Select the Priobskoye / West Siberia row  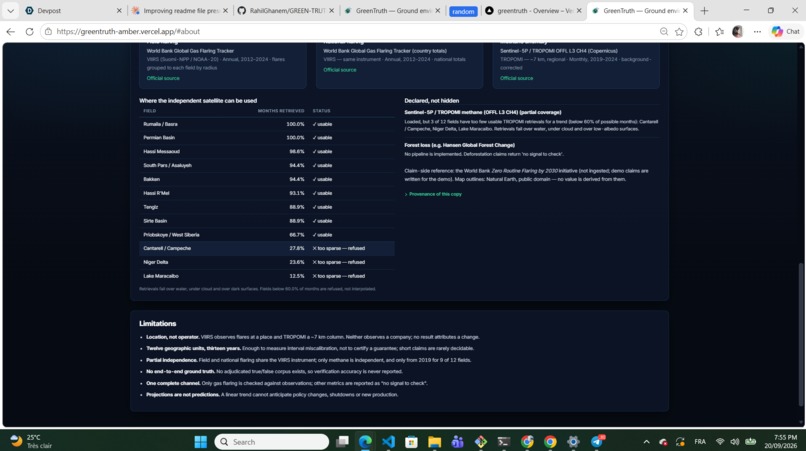[267, 235]
